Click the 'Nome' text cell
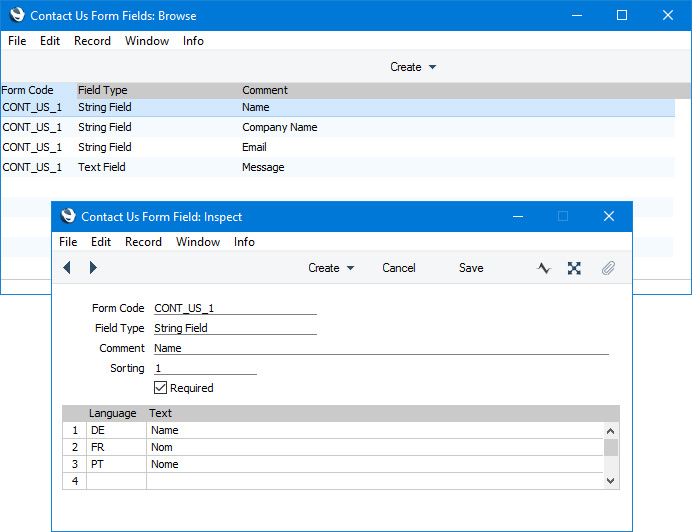692x532 pixels. (x=375, y=464)
